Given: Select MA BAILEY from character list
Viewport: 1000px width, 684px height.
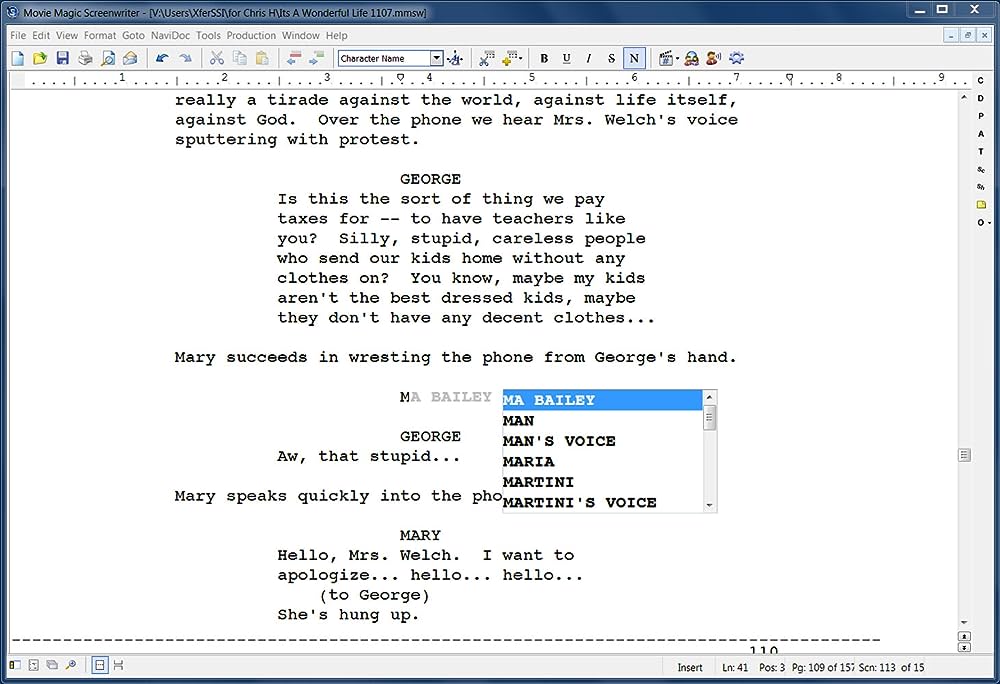Looking at the screenshot, I should [602, 400].
